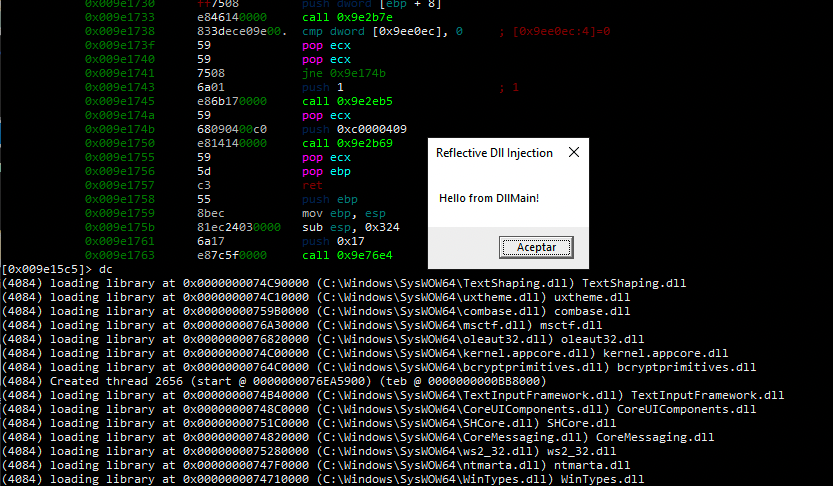Click the Aceptar button in the dialog
The image size is (833, 486).
536,248
